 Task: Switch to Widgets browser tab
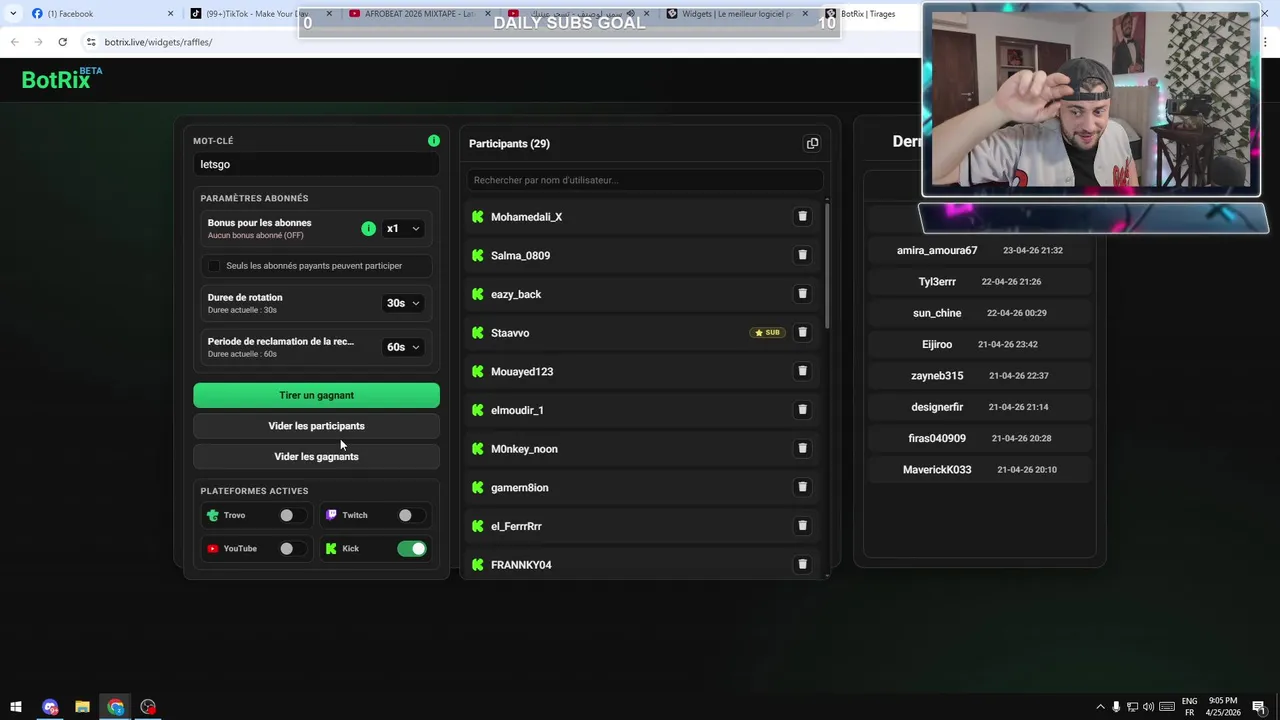click(x=735, y=14)
